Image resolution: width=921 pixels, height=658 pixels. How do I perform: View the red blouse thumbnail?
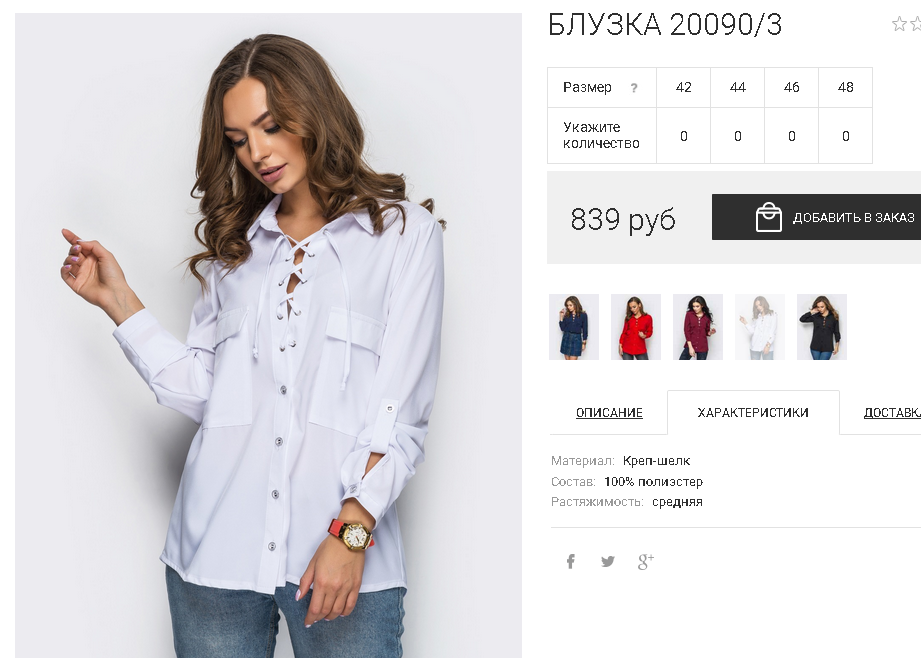(x=636, y=327)
